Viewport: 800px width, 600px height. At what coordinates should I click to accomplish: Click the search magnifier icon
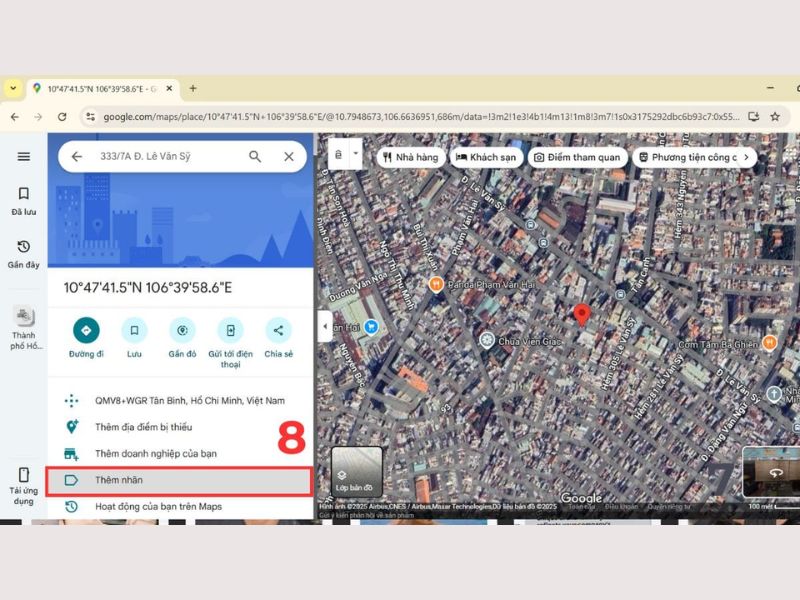(255, 157)
